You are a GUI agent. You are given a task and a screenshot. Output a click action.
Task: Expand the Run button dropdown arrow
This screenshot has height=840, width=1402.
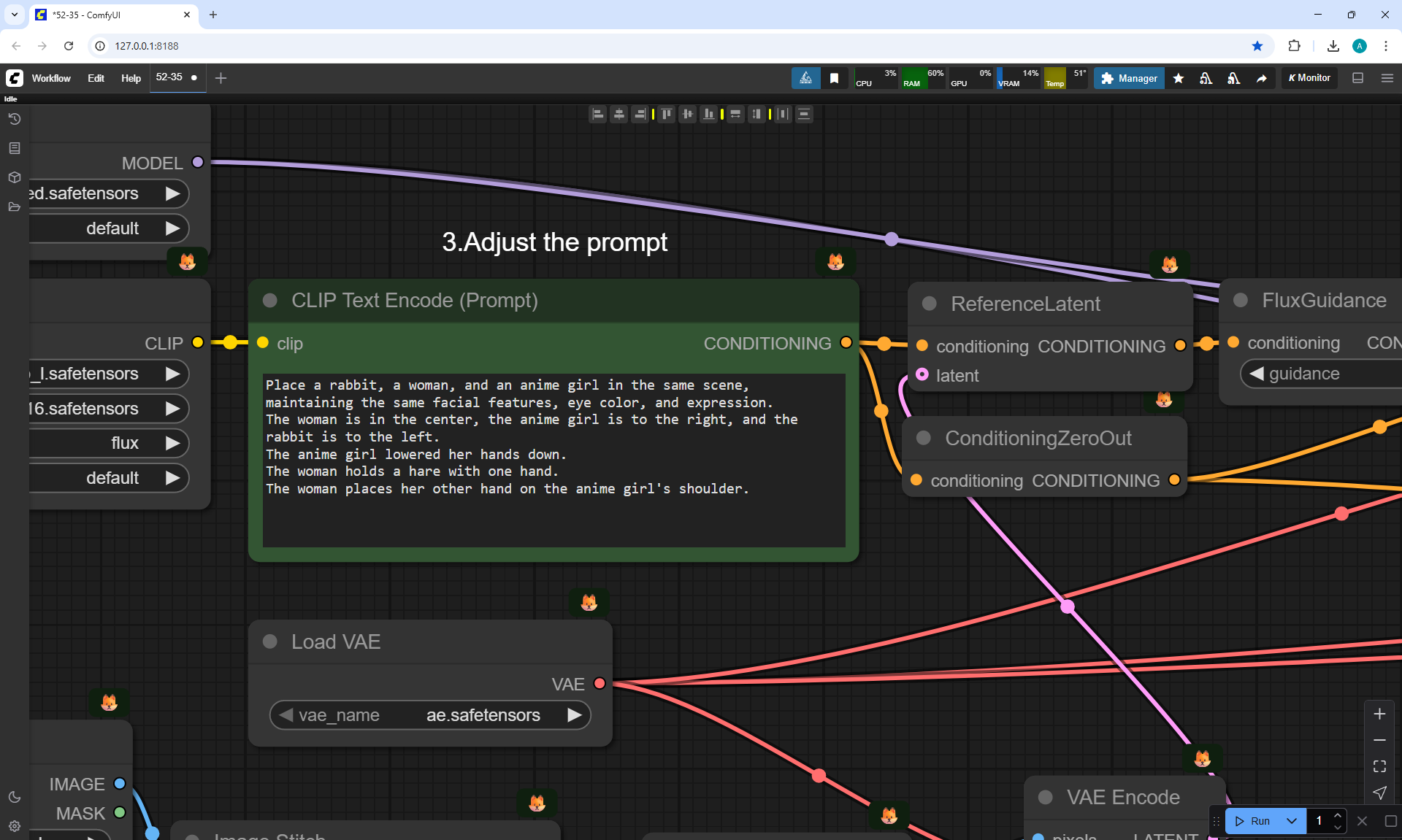pyautogui.click(x=1291, y=821)
